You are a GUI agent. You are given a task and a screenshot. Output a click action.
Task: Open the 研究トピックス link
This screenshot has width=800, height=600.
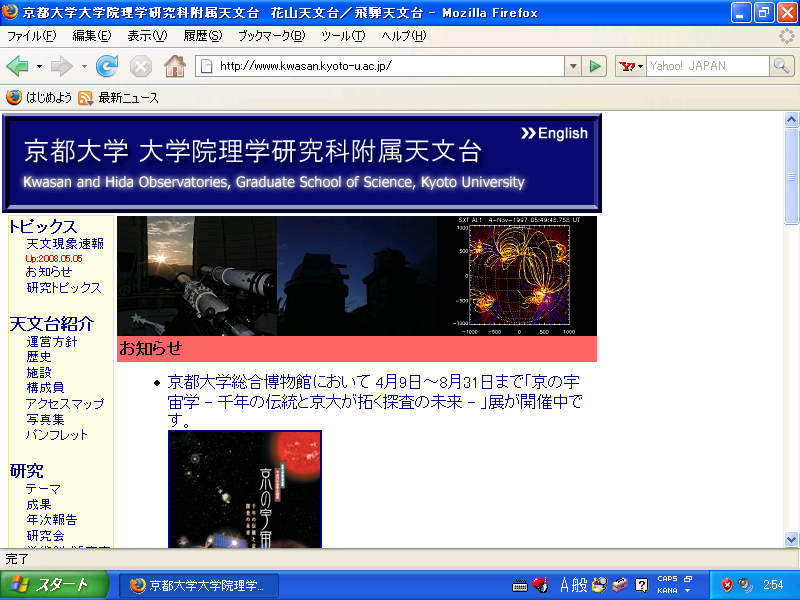coord(64,288)
